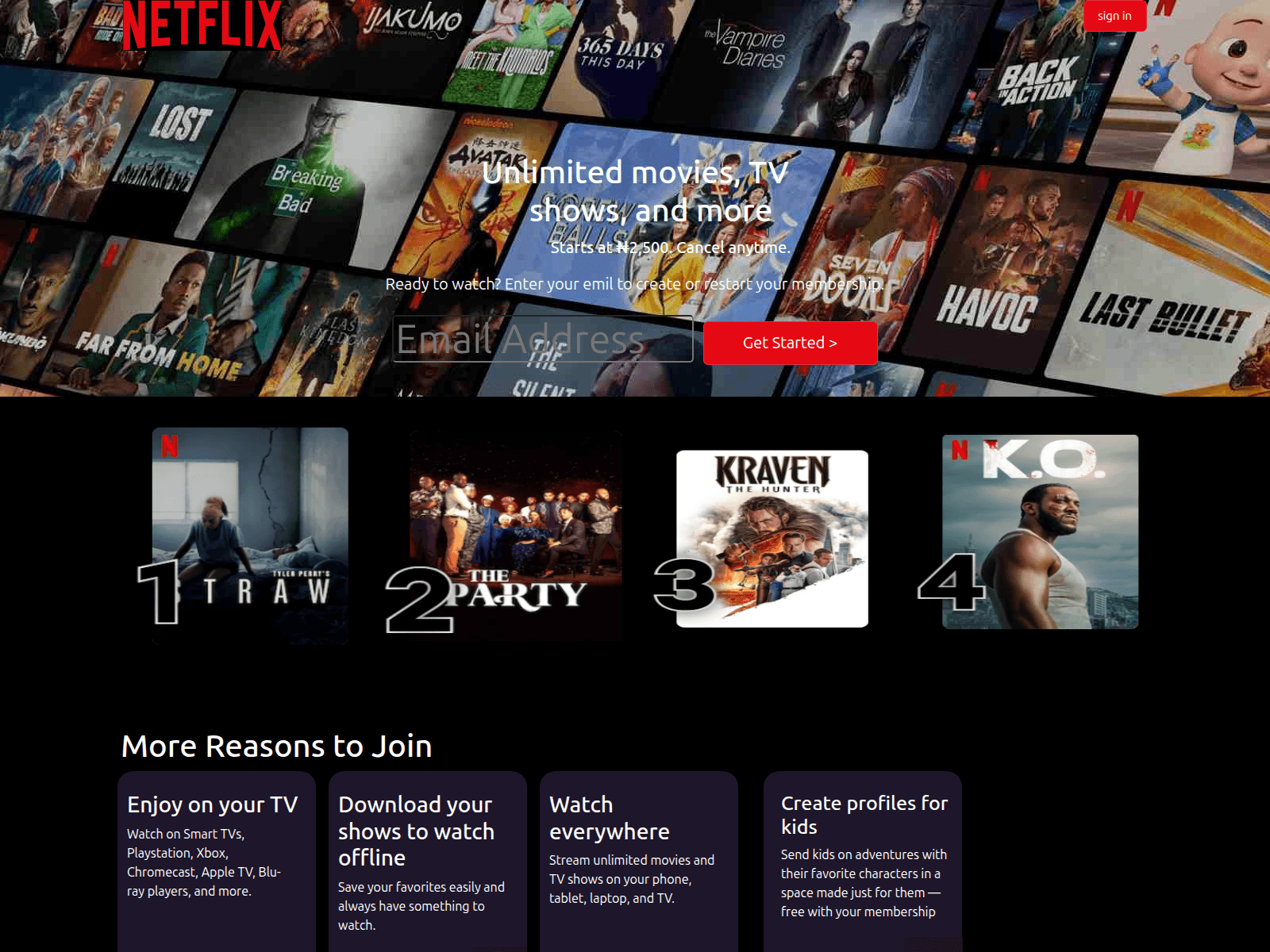Click the Netflix logo
1270x952 pixels.
(x=202, y=25)
